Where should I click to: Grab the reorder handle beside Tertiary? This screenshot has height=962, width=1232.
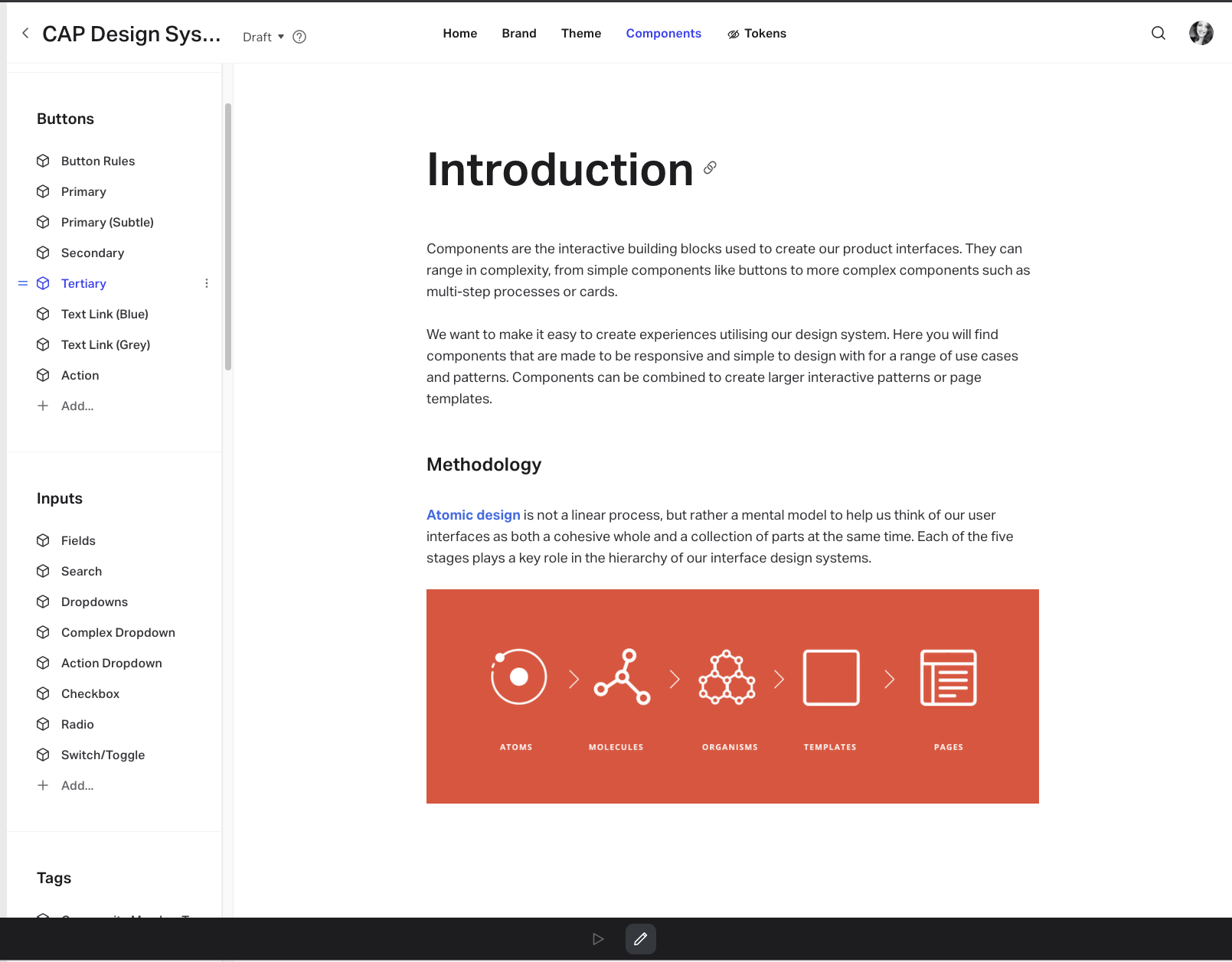23,283
